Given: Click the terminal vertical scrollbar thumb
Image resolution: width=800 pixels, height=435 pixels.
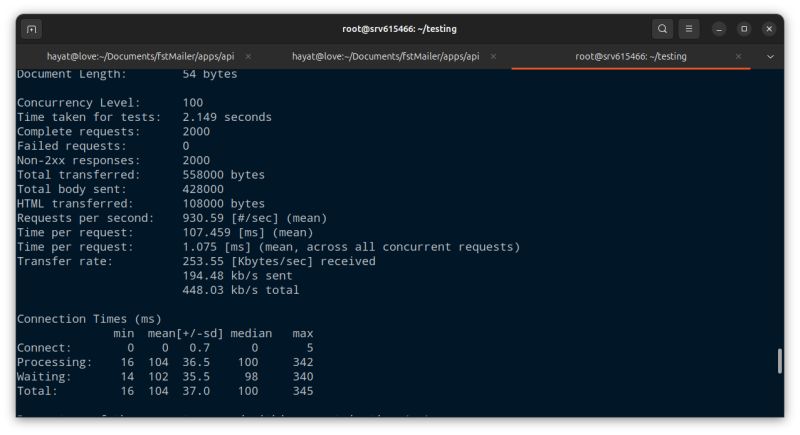Looking at the screenshot, I should pos(779,361).
